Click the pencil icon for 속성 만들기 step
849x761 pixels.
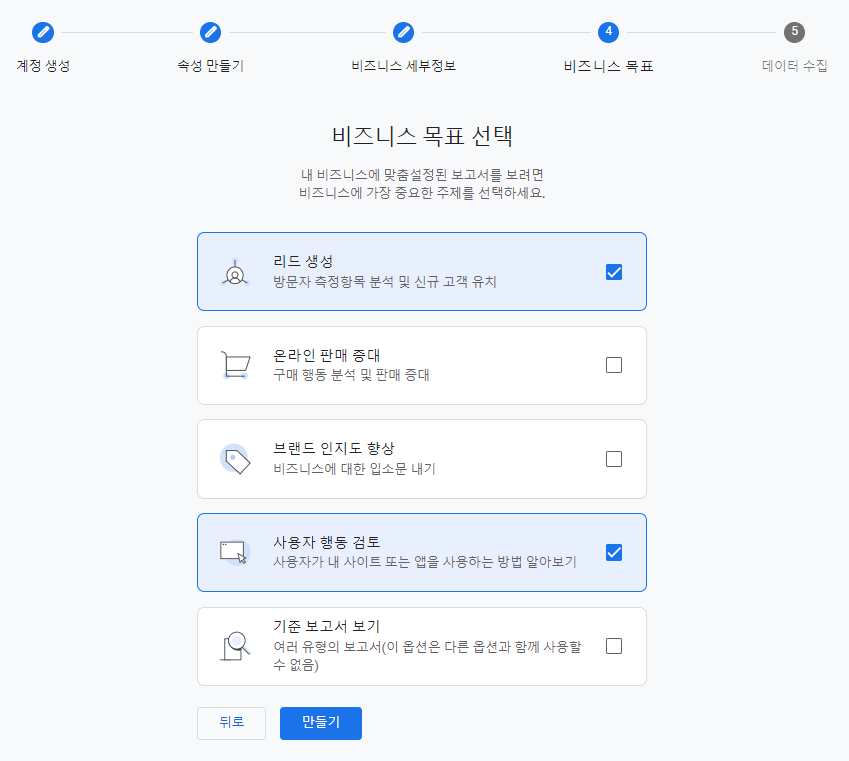[x=210, y=32]
